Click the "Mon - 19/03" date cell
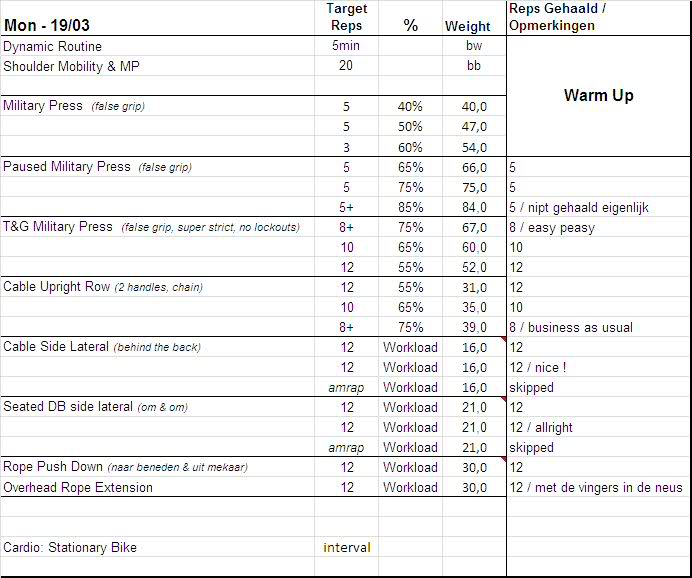The height and width of the screenshot is (578, 692). pos(45,26)
